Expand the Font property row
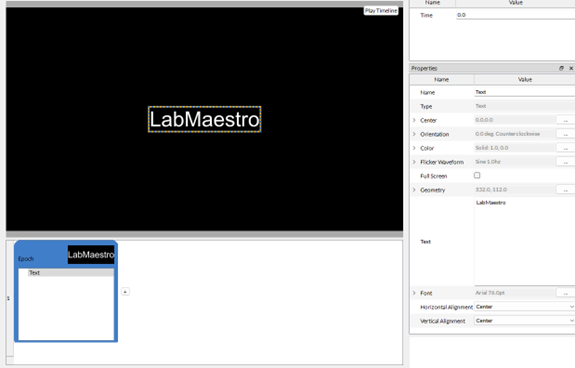 (x=414, y=293)
